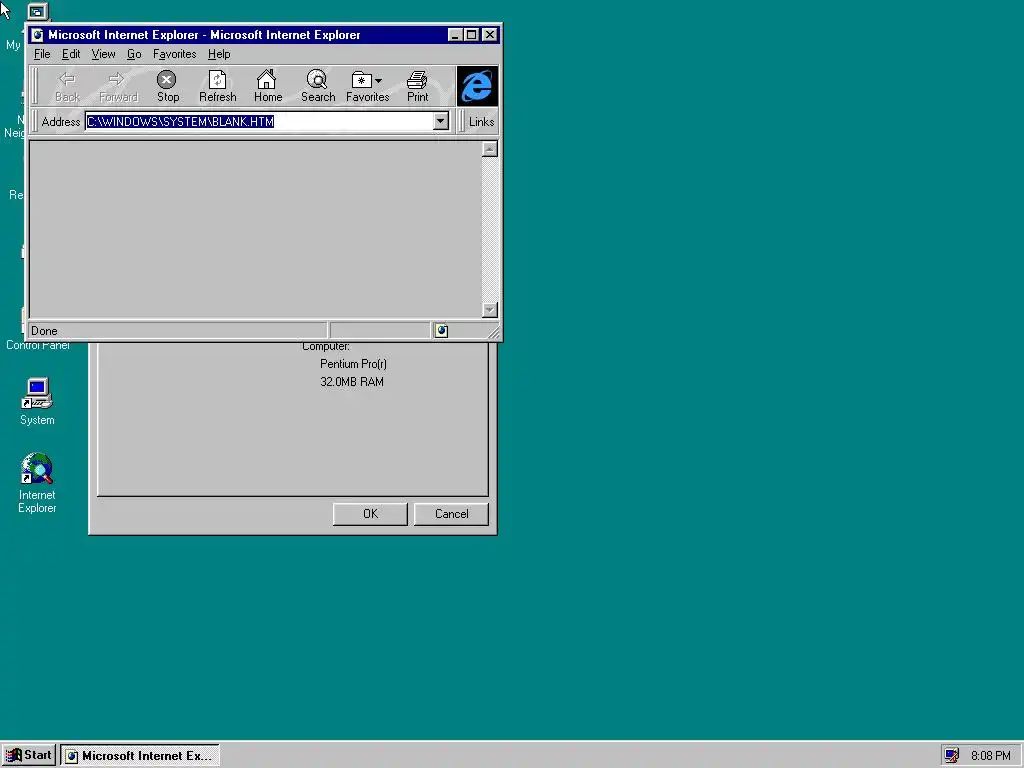
Task: Open the Go menu
Action: [134, 54]
